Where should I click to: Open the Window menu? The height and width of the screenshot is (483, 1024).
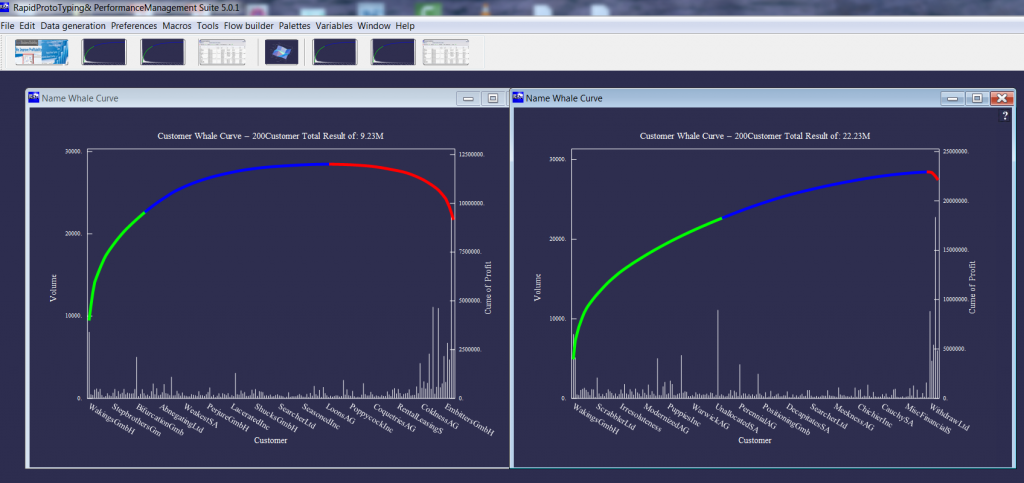[374, 26]
